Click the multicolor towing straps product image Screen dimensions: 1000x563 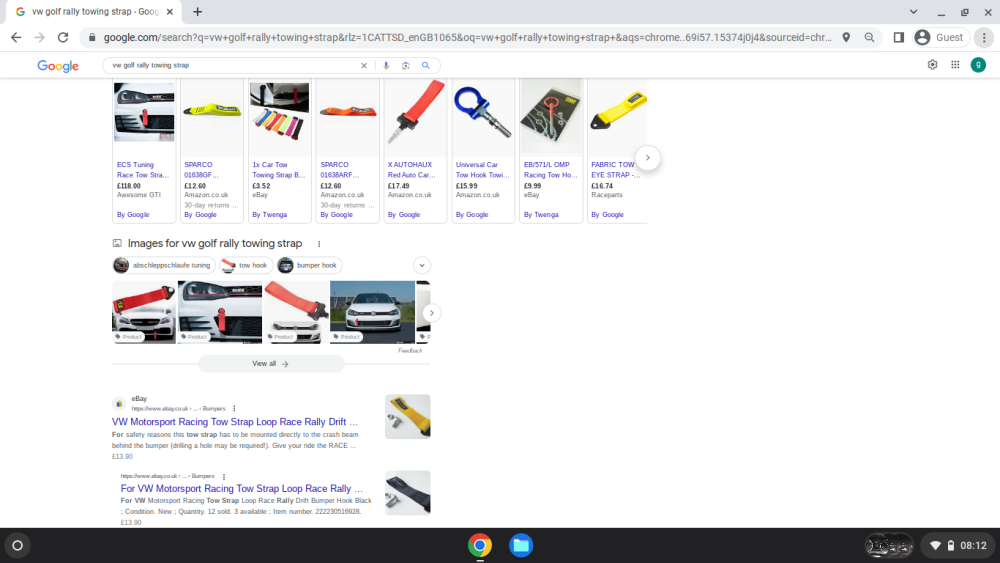tap(279, 112)
